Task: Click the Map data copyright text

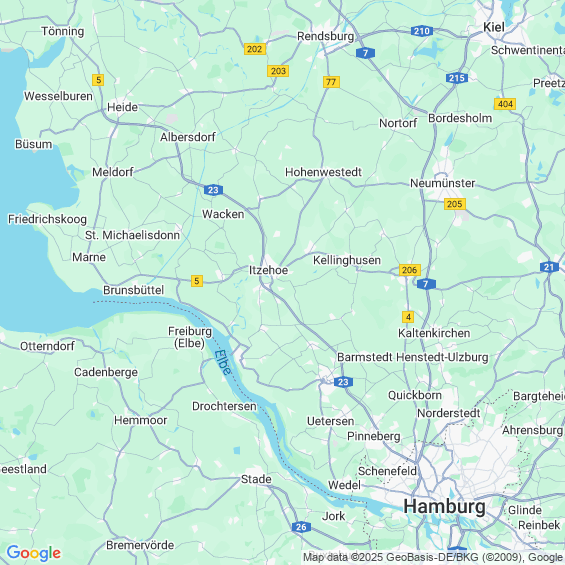Action: click(x=434, y=557)
